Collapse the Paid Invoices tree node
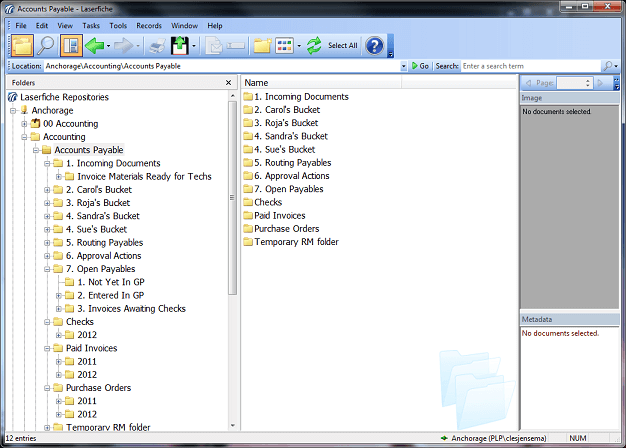Screen dimensions: 626x448 [47, 348]
